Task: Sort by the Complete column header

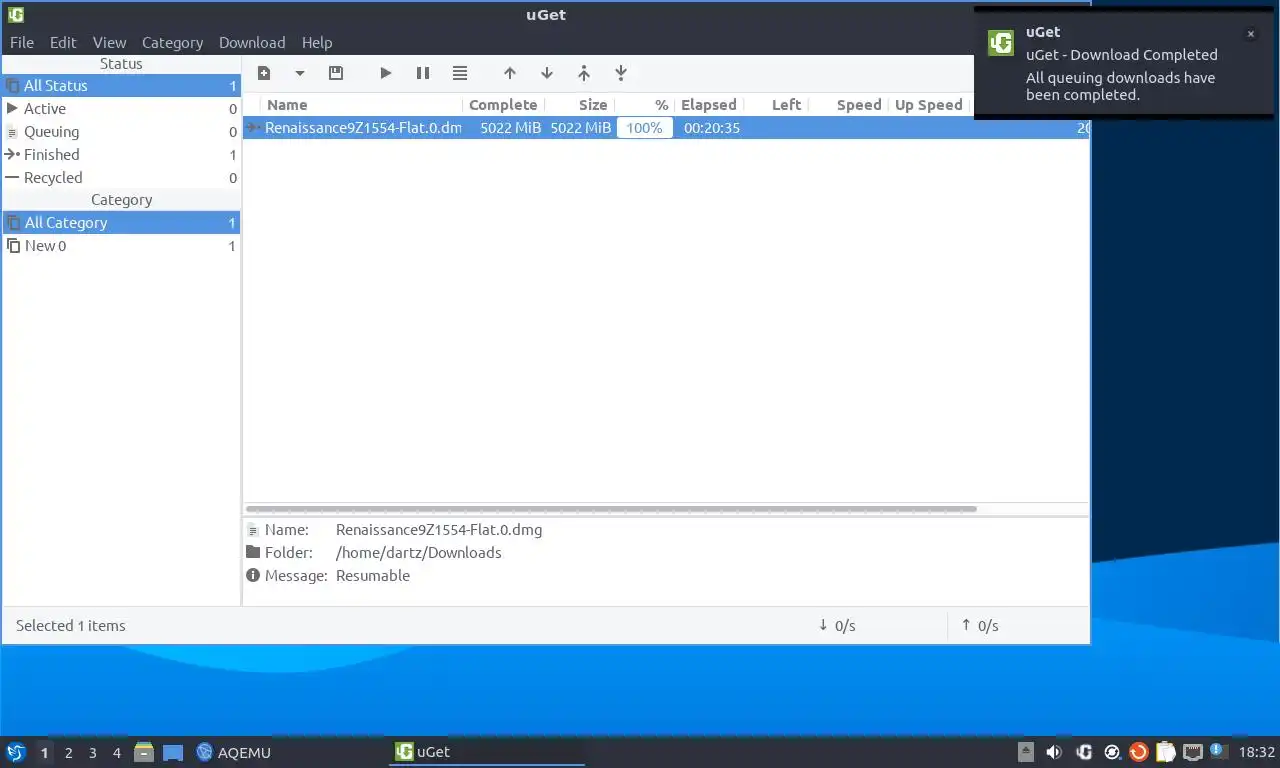Action: [x=503, y=104]
